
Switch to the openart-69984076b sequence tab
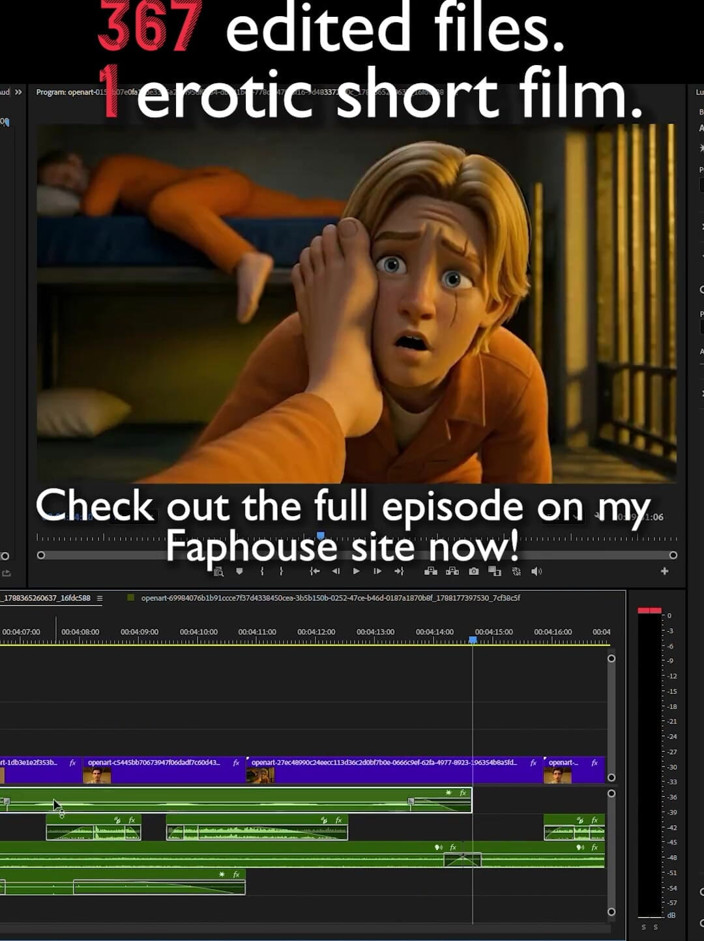pyautogui.click(x=330, y=598)
